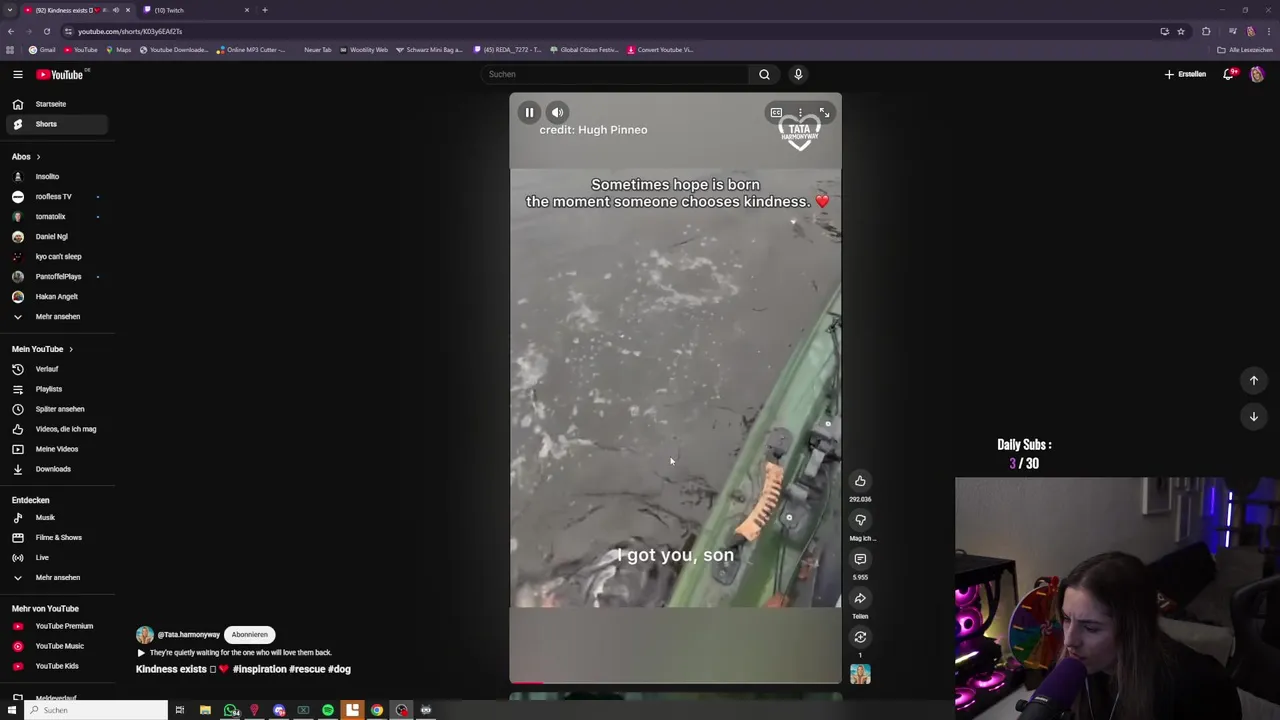Enter fullscreen for the Short

tap(824, 113)
